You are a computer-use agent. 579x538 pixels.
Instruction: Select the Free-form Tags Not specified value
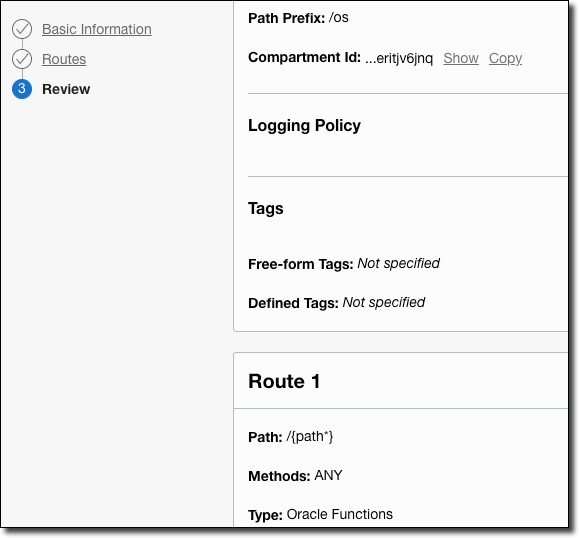[x=398, y=263]
